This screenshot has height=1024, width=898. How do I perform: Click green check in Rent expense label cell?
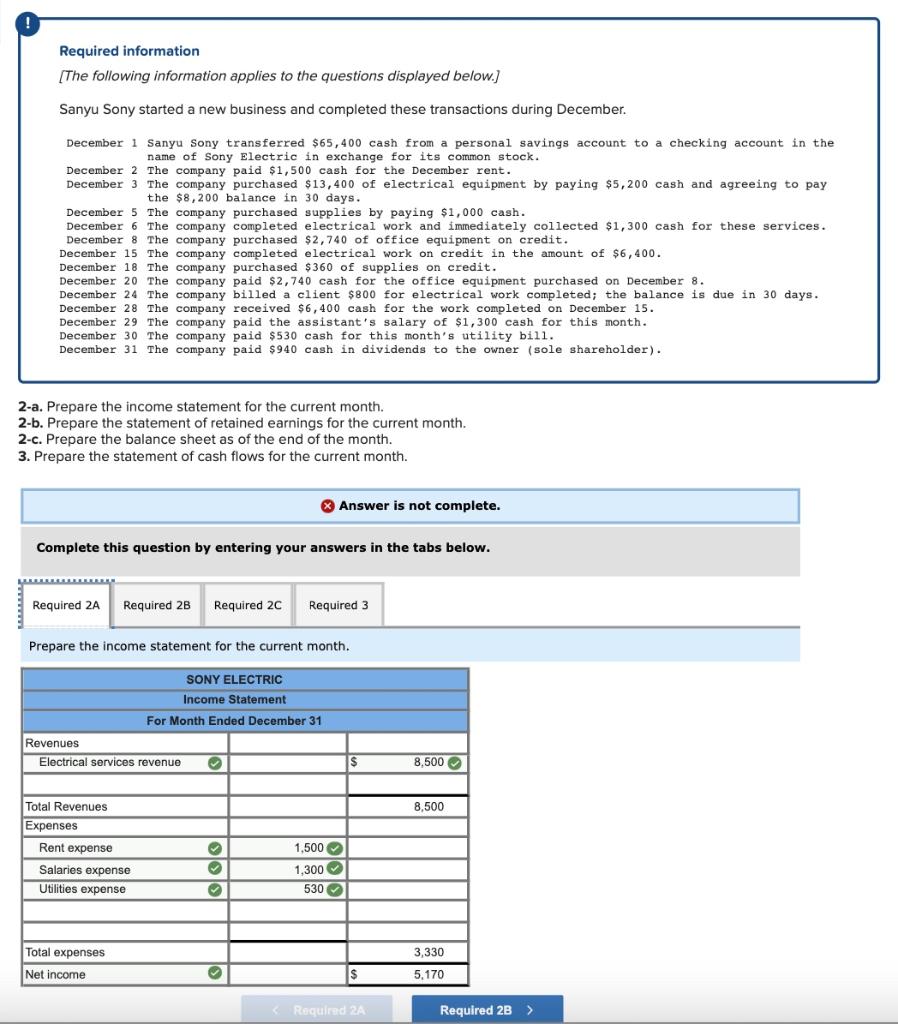pyautogui.click(x=215, y=848)
